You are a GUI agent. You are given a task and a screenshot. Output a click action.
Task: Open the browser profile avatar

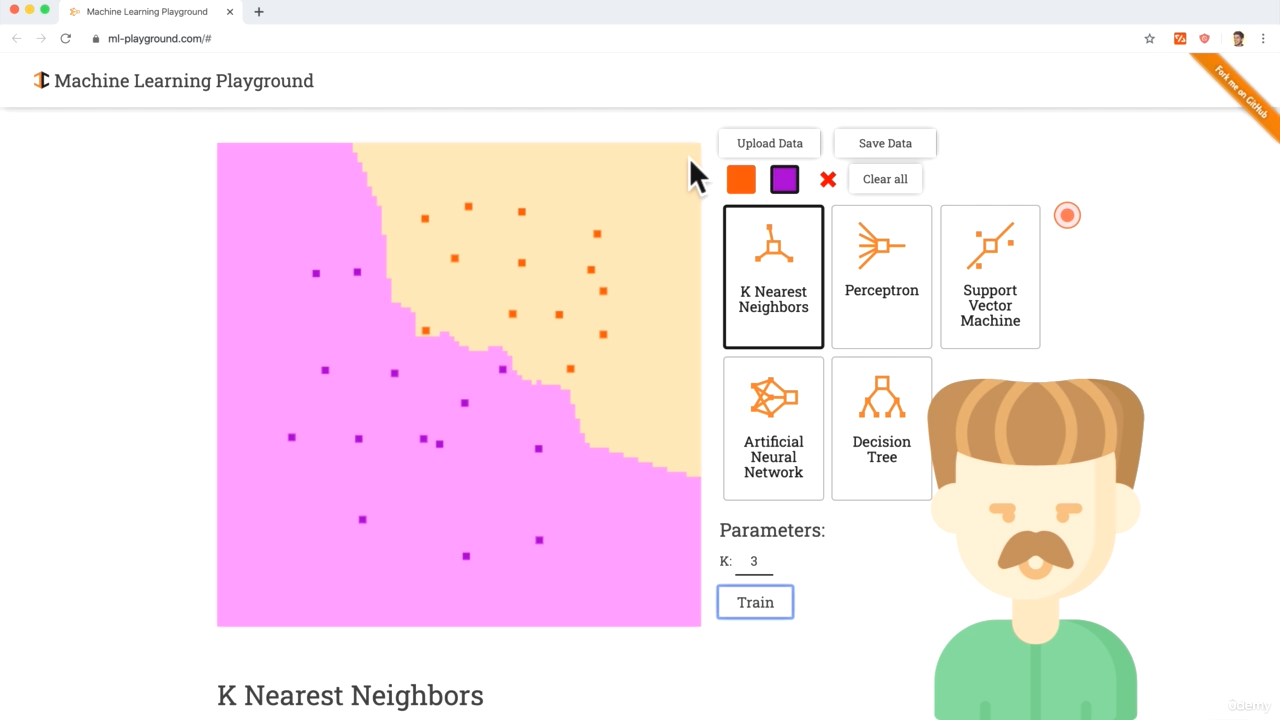1238,39
